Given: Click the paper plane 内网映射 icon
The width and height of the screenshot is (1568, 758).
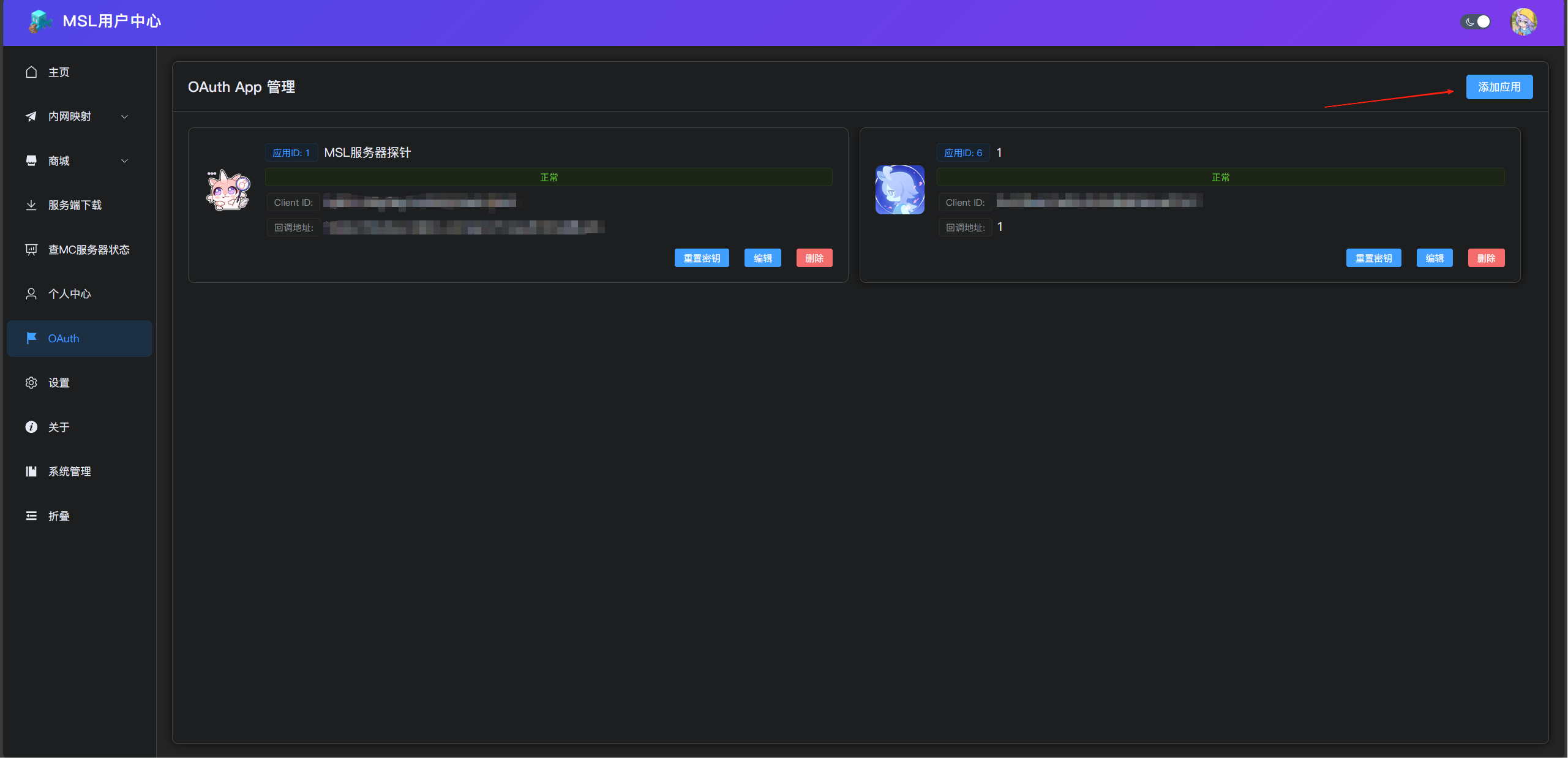Looking at the screenshot, I should [31, 116].
